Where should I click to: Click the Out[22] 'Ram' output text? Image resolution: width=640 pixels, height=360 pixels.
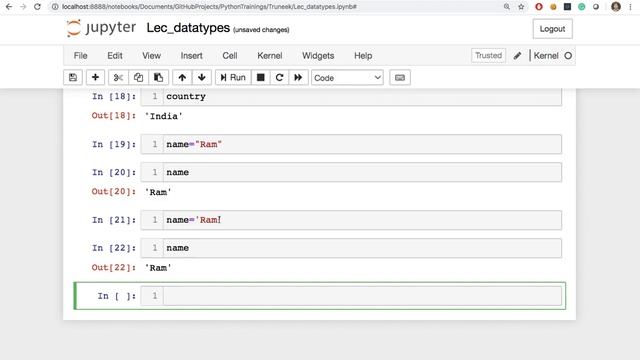[x=158, y=268]
